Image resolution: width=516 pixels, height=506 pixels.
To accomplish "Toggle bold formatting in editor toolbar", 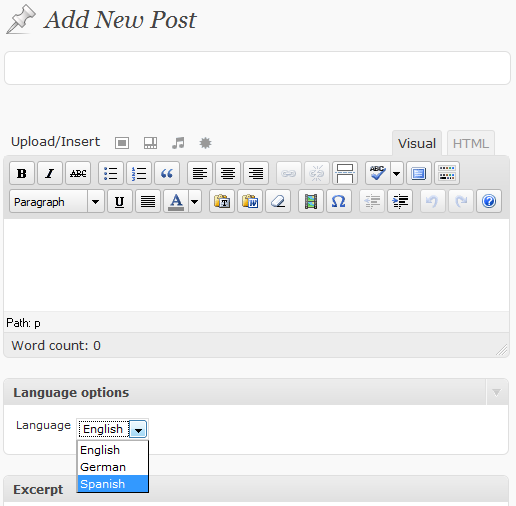I will (22, 173).
